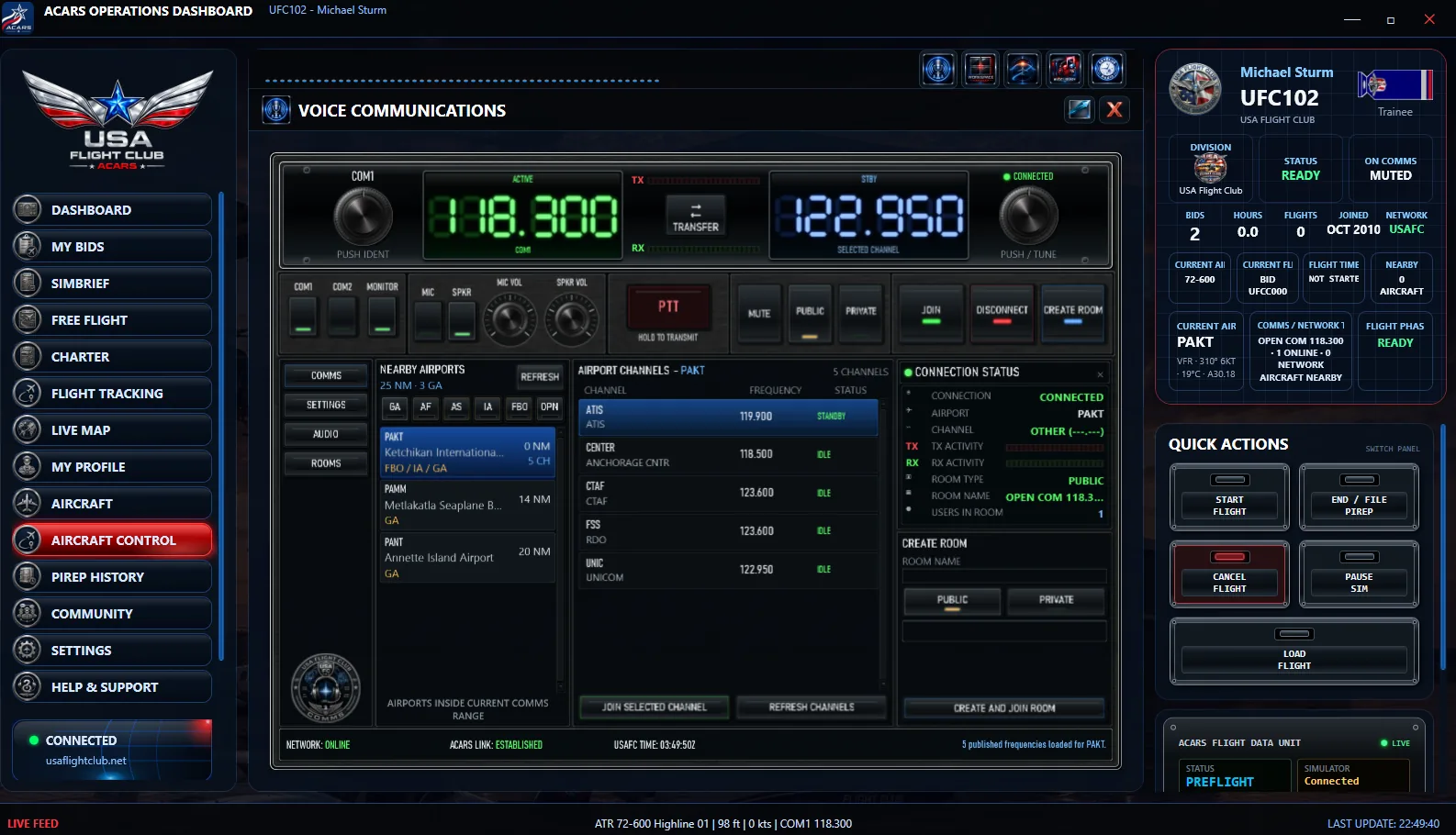
Task: Hold the PTT transmit button
Action: pos(668,307)
